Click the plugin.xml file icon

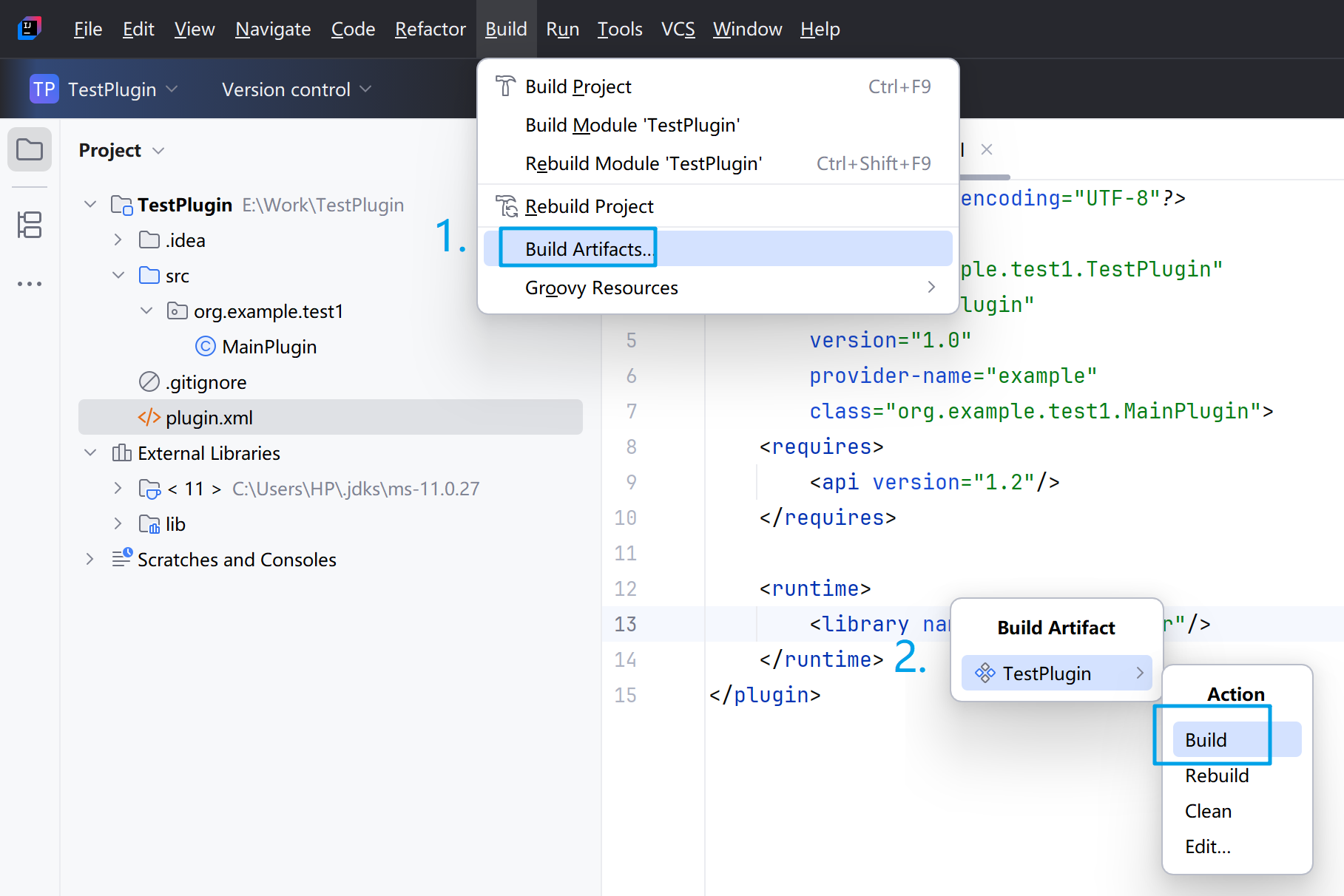[149, 418]
